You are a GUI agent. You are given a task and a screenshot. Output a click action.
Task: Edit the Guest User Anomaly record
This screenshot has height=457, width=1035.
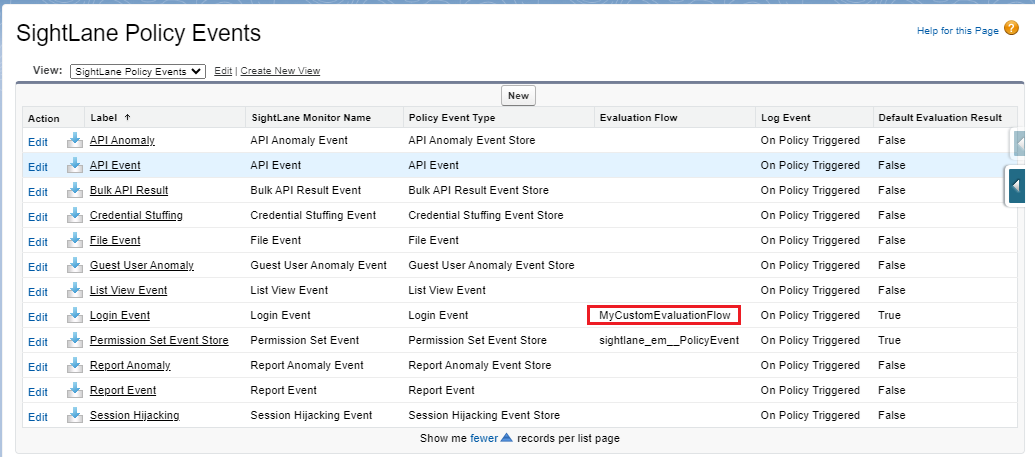click(x=38, y=267)
